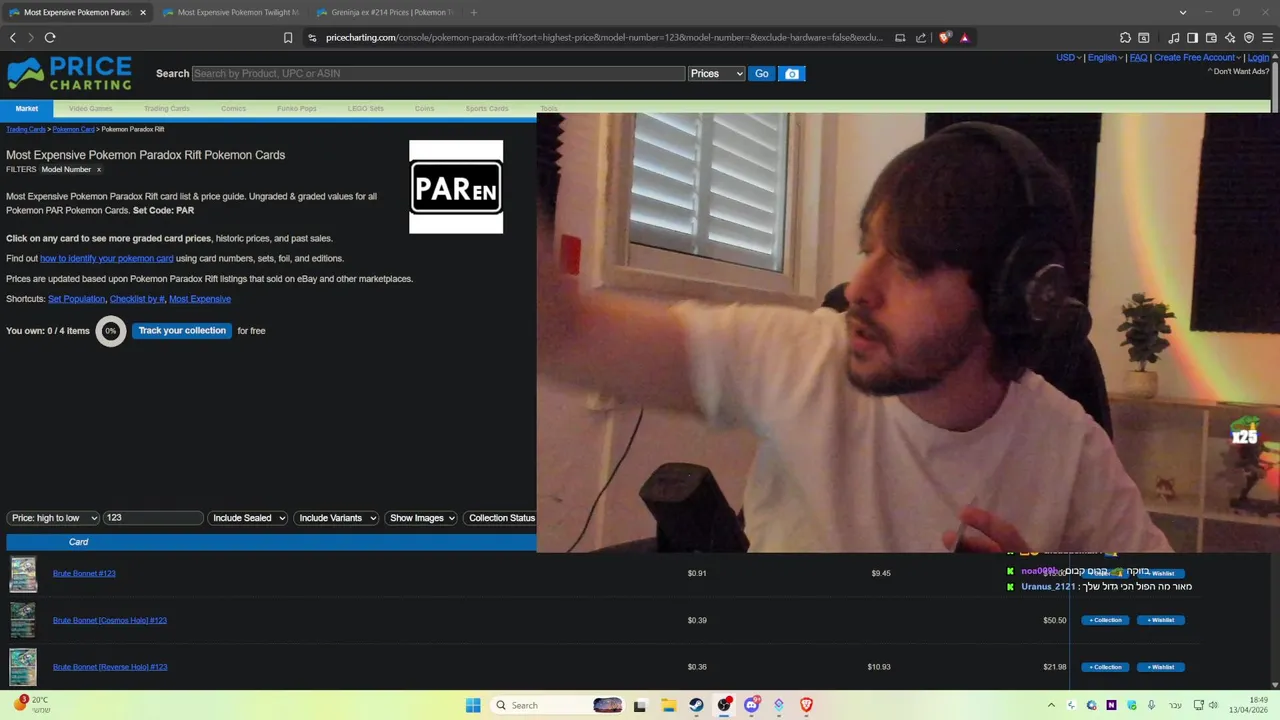Open Steam from the taskbar
This screenshot has width=1280, height=720.
point(696,705)
